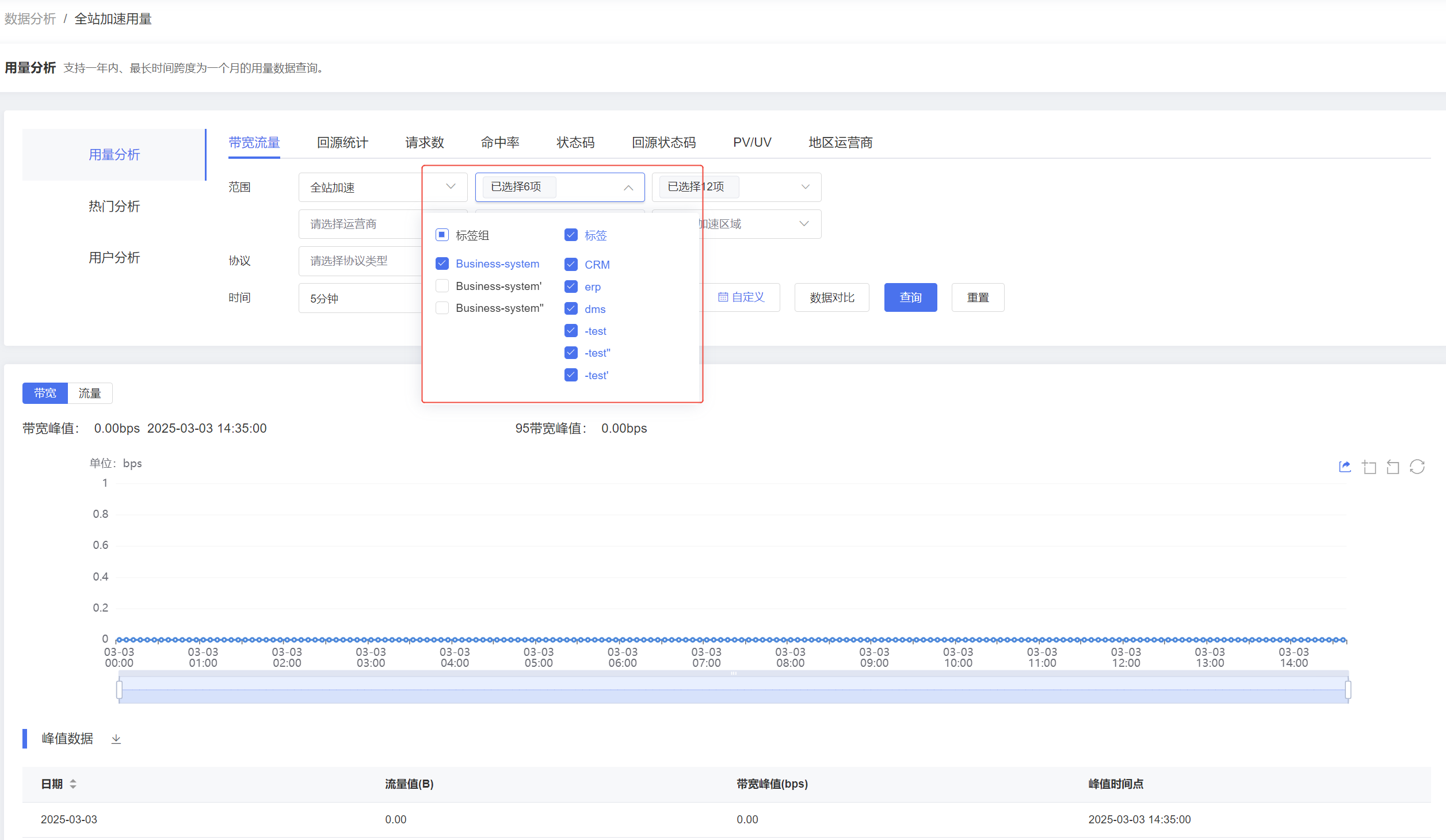Toggle the 标签组 select-all checkbox

[442, 235]
